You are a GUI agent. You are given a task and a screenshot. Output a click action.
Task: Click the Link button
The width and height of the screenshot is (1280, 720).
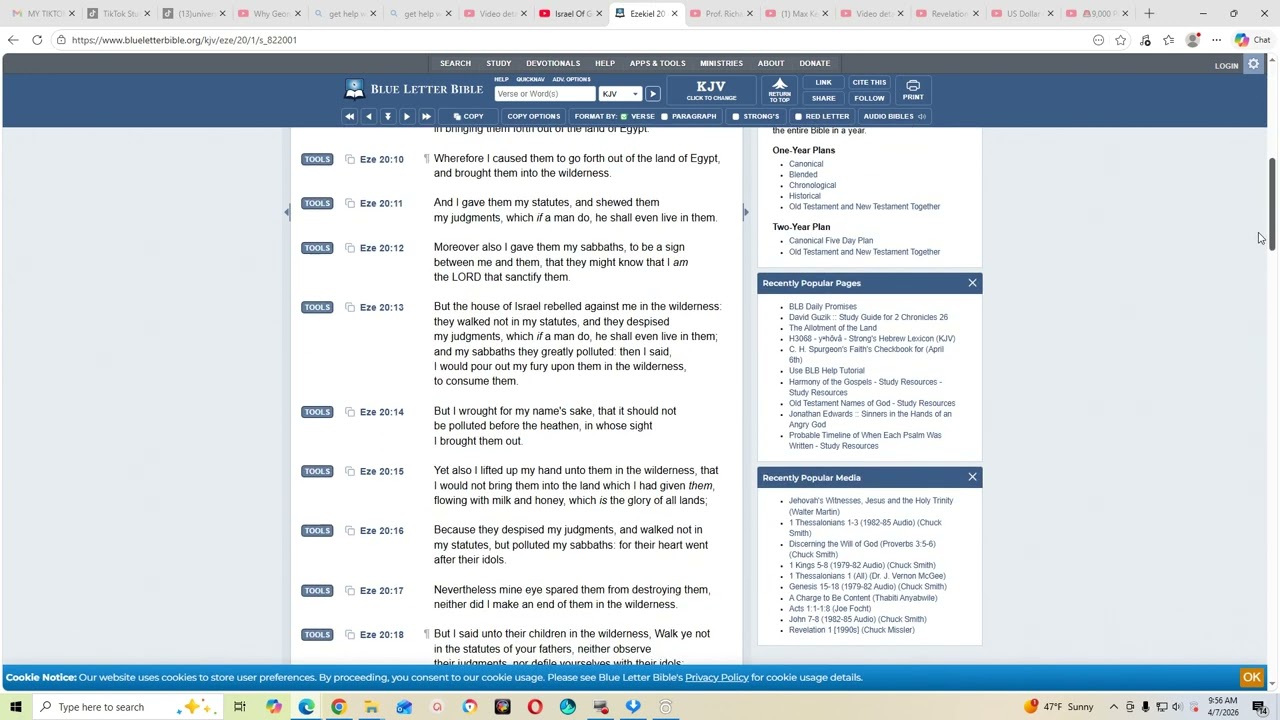823,83
